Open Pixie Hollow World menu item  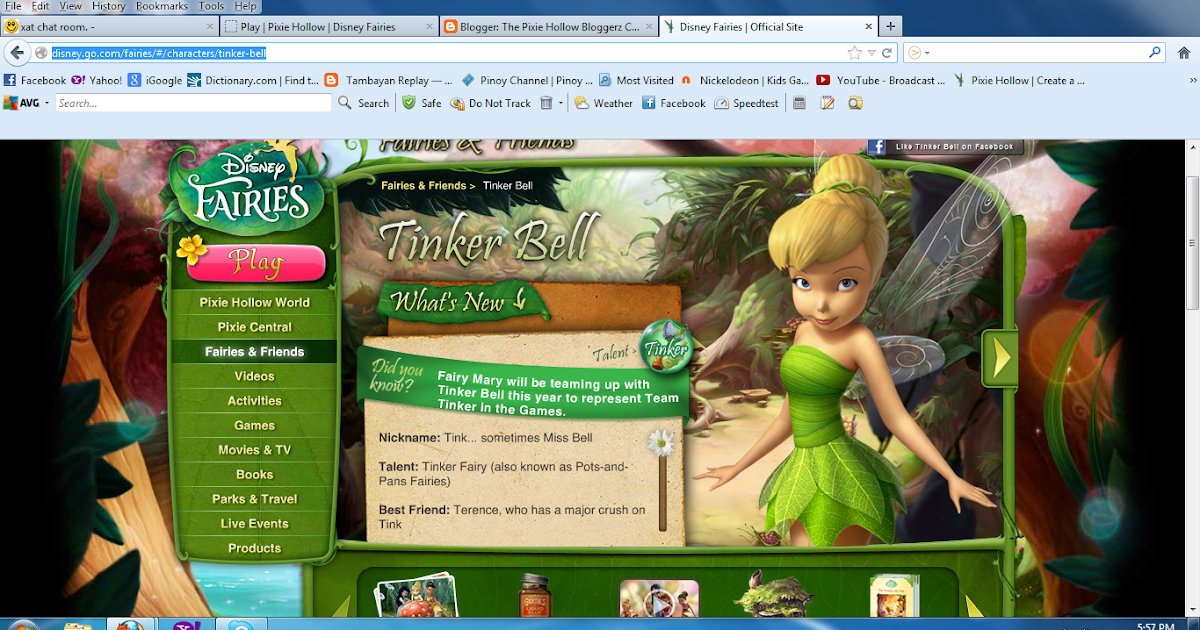254,302
